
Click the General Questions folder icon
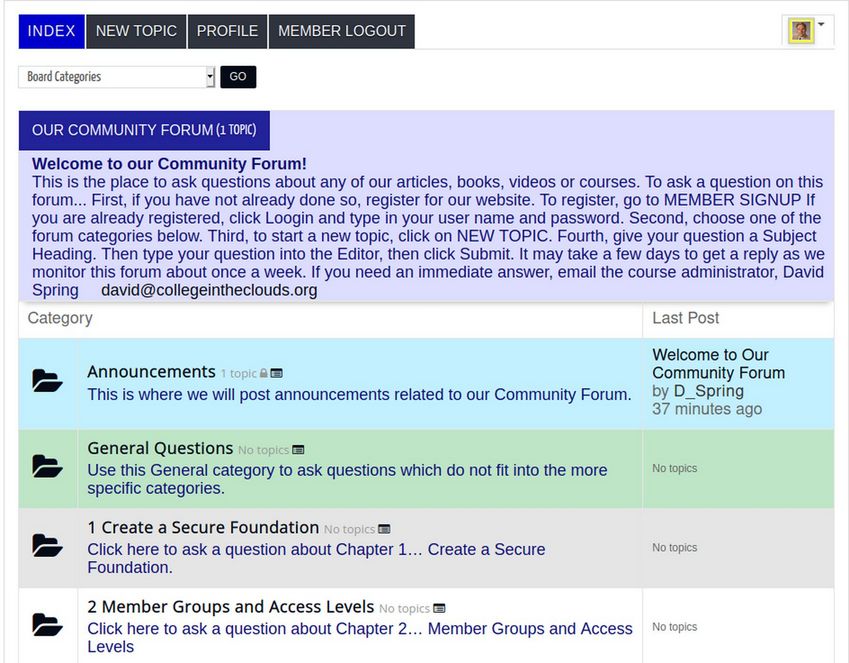coord(47,466)
